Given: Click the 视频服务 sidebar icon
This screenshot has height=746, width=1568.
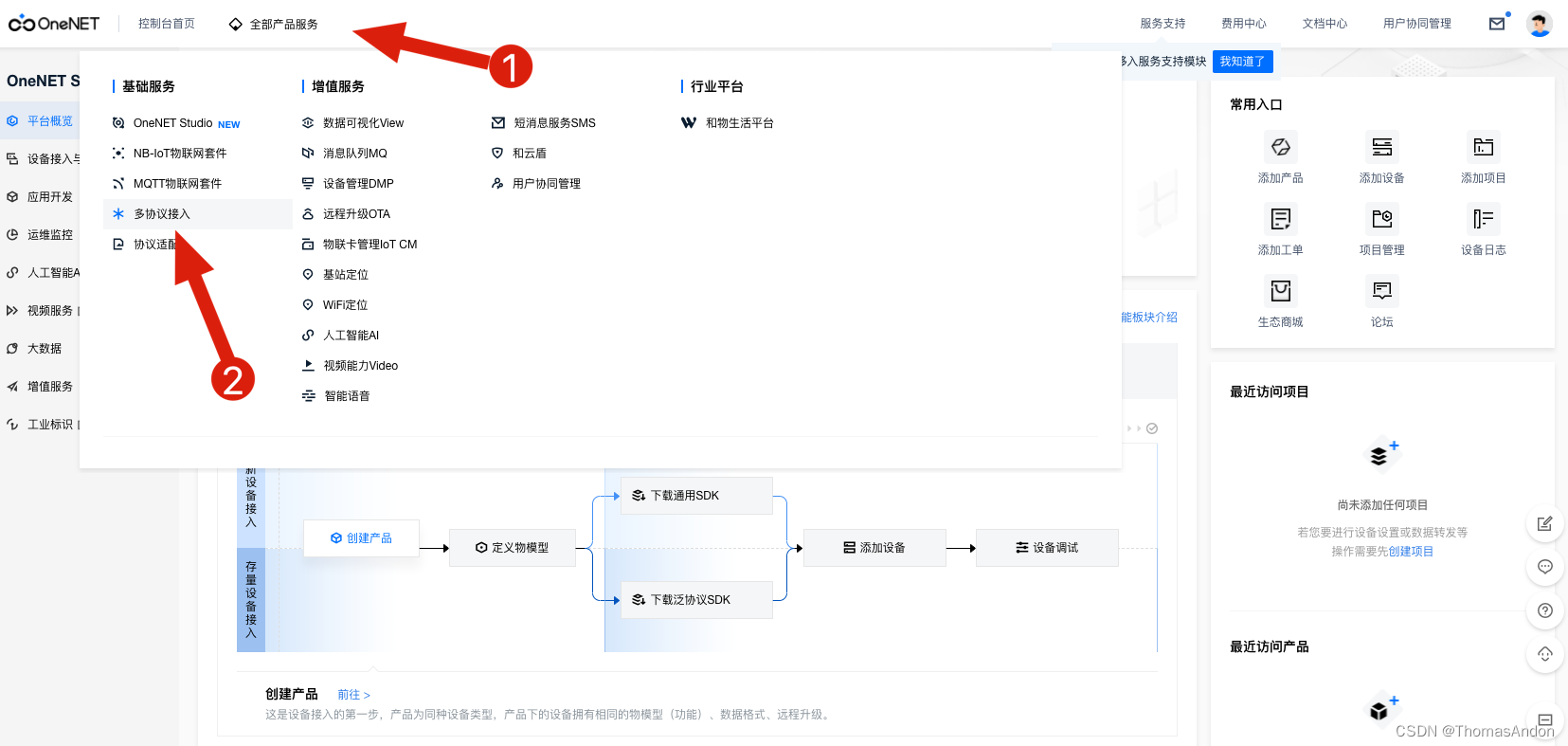Looking at the screenshot, I should [x=12, y=311].
